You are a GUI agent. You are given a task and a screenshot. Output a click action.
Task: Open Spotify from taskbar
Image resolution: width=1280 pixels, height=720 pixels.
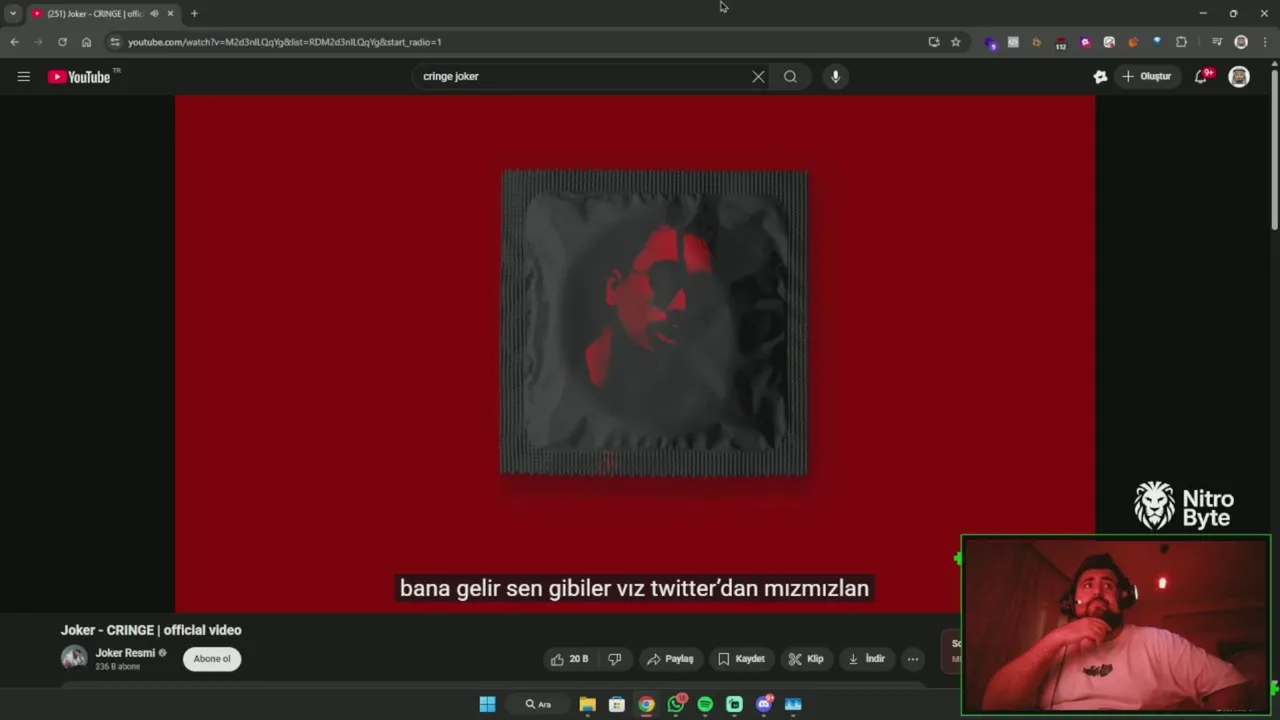705,704
